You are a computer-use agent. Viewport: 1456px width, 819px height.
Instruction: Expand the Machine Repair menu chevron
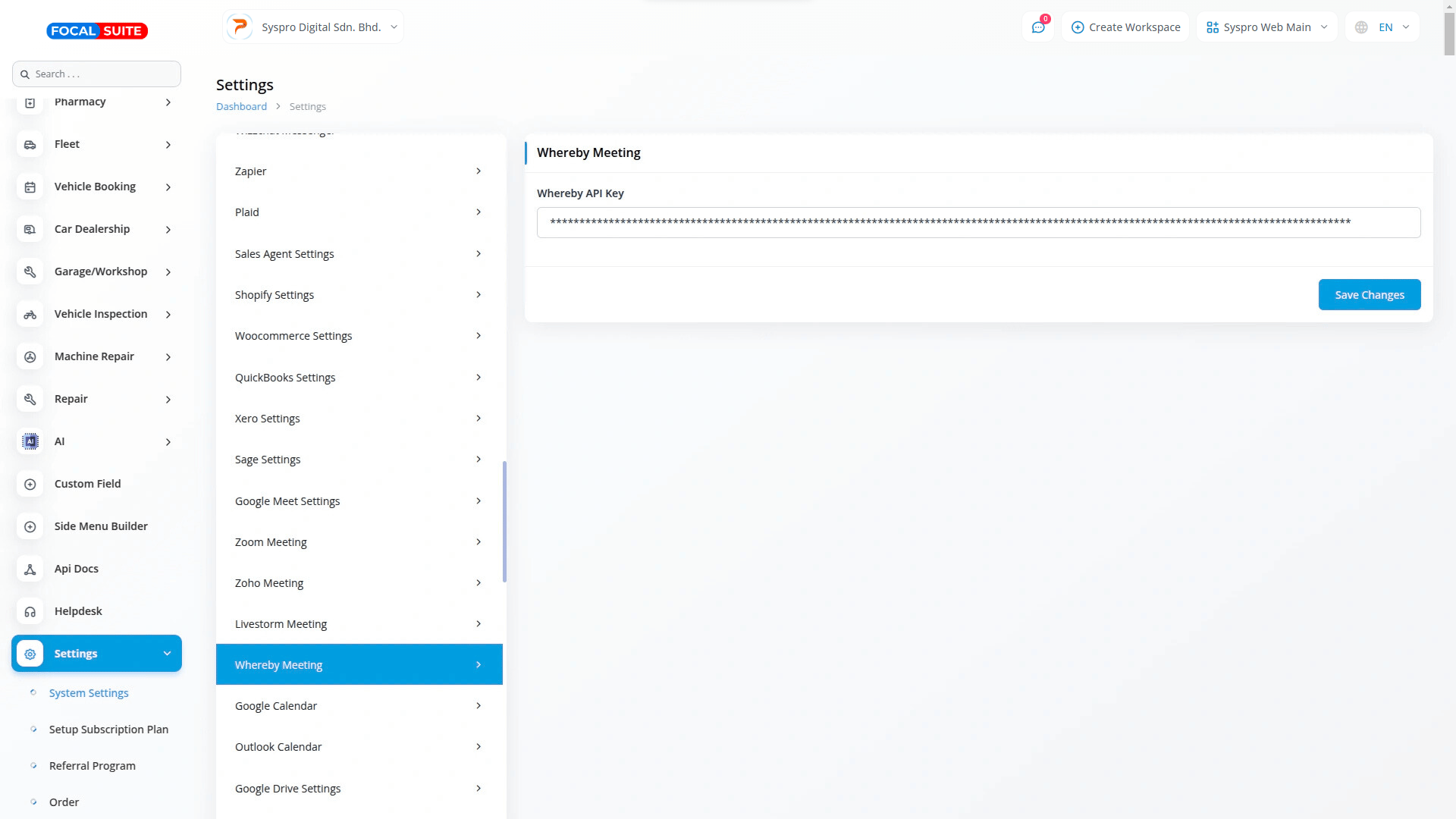pos(168,356)
